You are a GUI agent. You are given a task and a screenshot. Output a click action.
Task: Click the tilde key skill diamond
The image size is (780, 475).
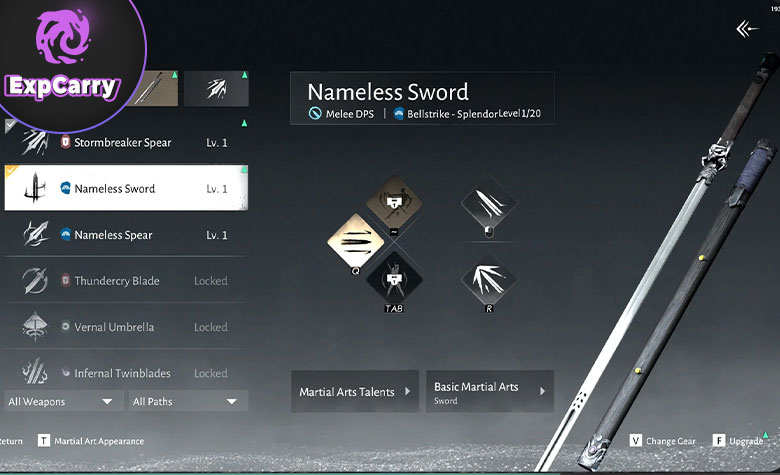394,203
